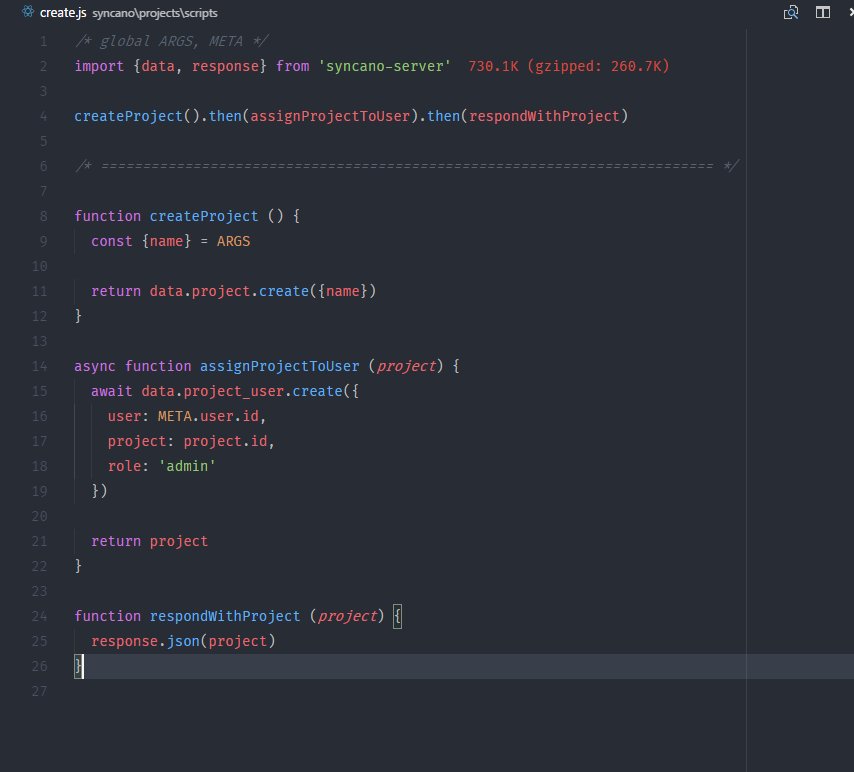Click the json method on line 25
The height and width of the screenshot is (772, 854).
184,641
